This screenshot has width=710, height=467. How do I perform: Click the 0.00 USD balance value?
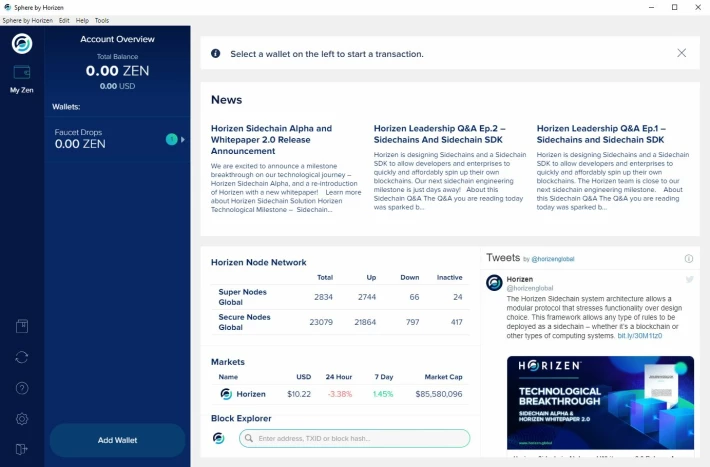tap(117, 86)
